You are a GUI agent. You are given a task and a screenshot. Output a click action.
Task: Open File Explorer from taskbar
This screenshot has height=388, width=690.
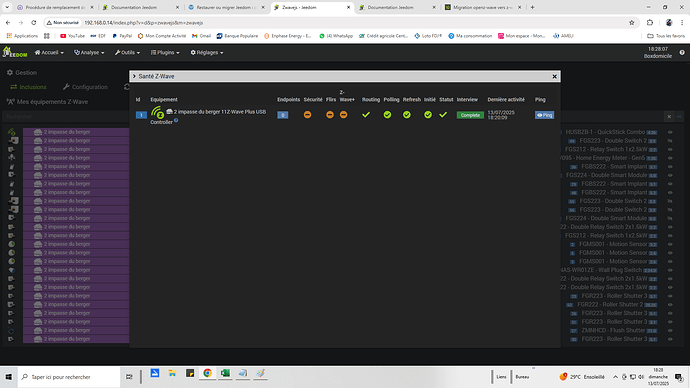pyautogui.click(x=172, y=373)
